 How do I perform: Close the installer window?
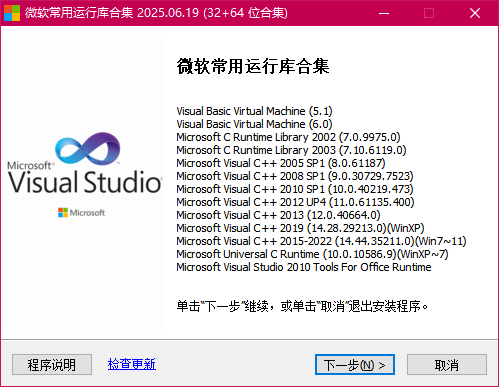coord(475,13)
